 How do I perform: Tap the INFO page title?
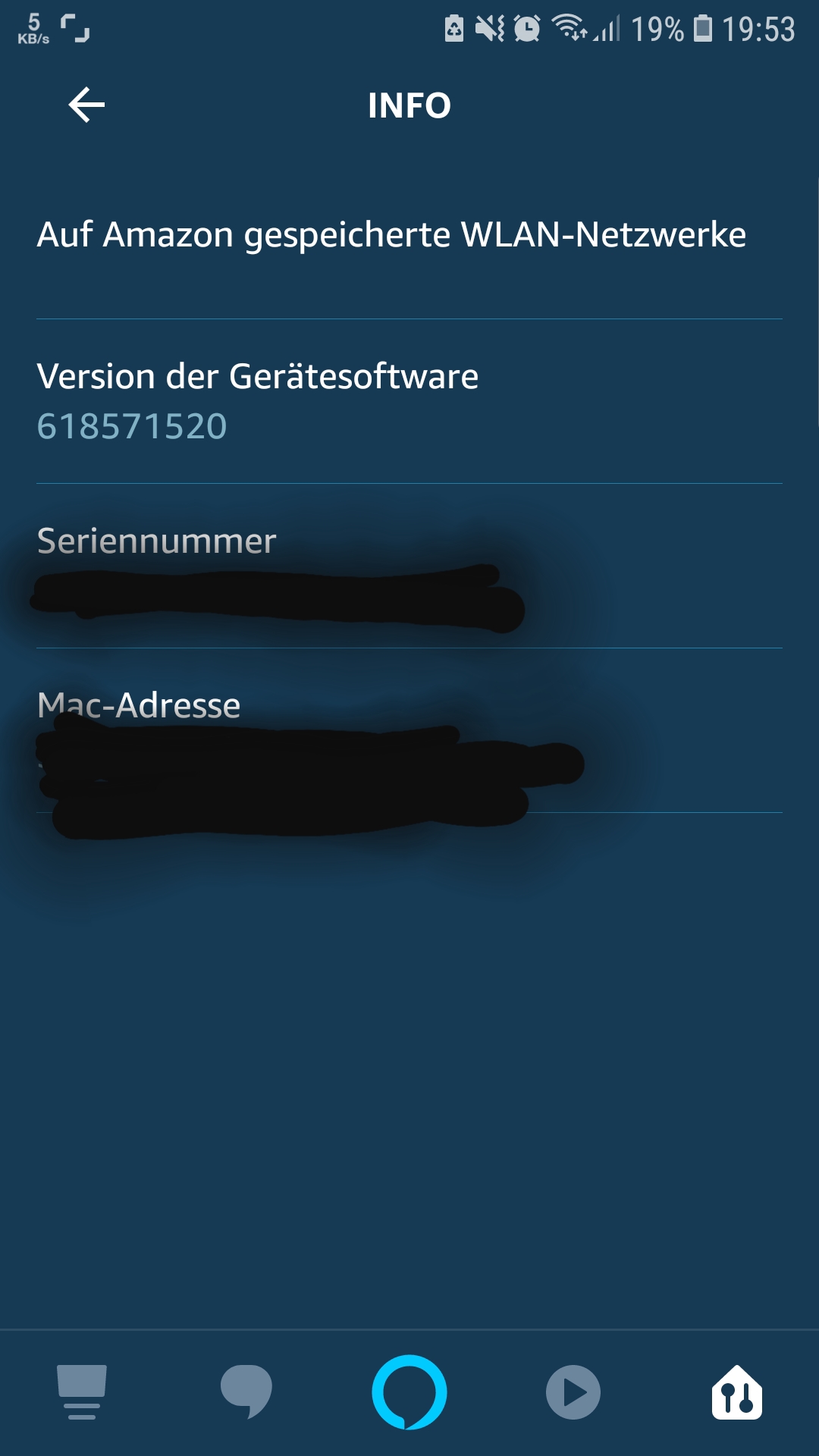click(x=409, y=105)
